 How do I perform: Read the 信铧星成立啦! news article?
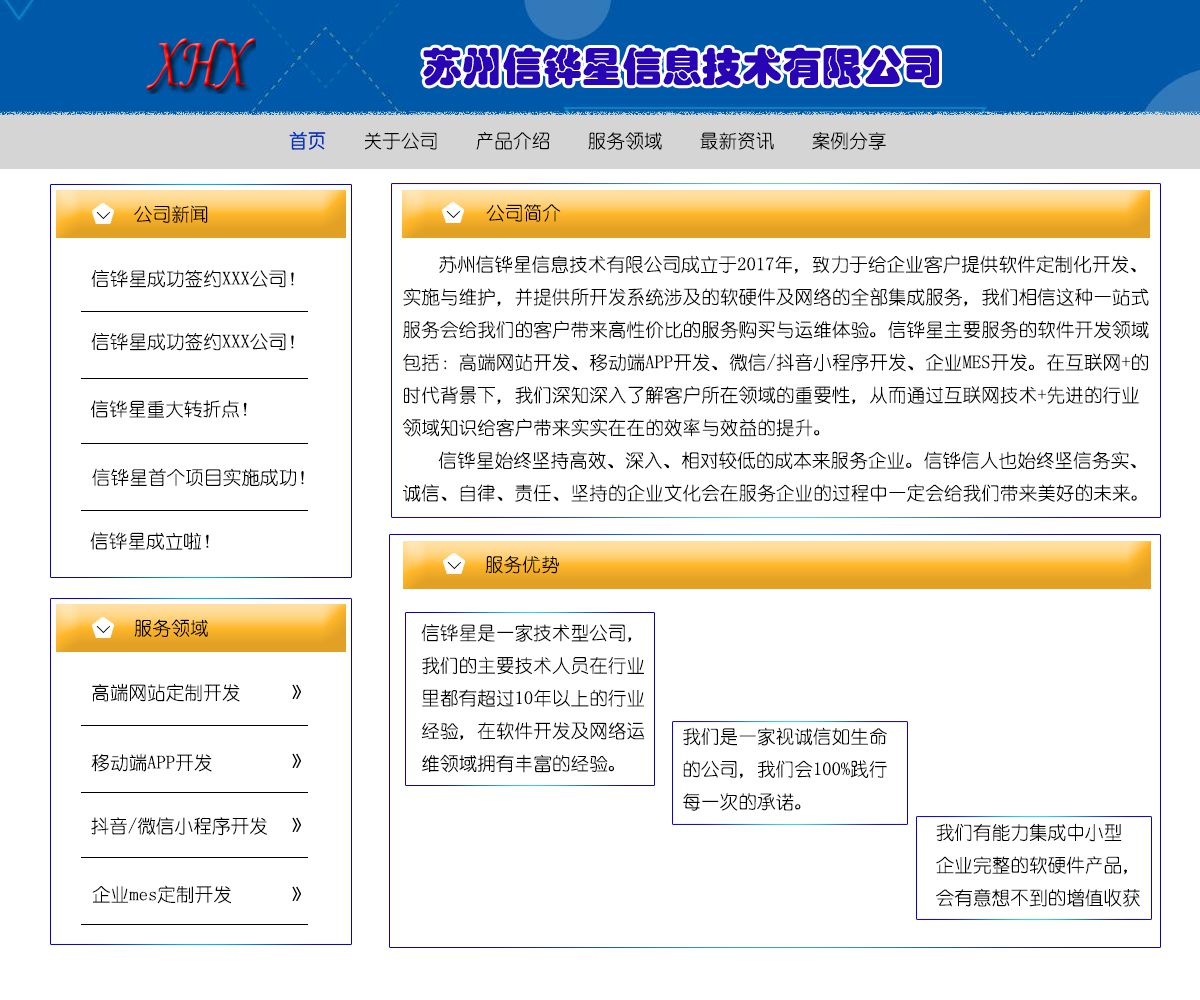(151, 542)
